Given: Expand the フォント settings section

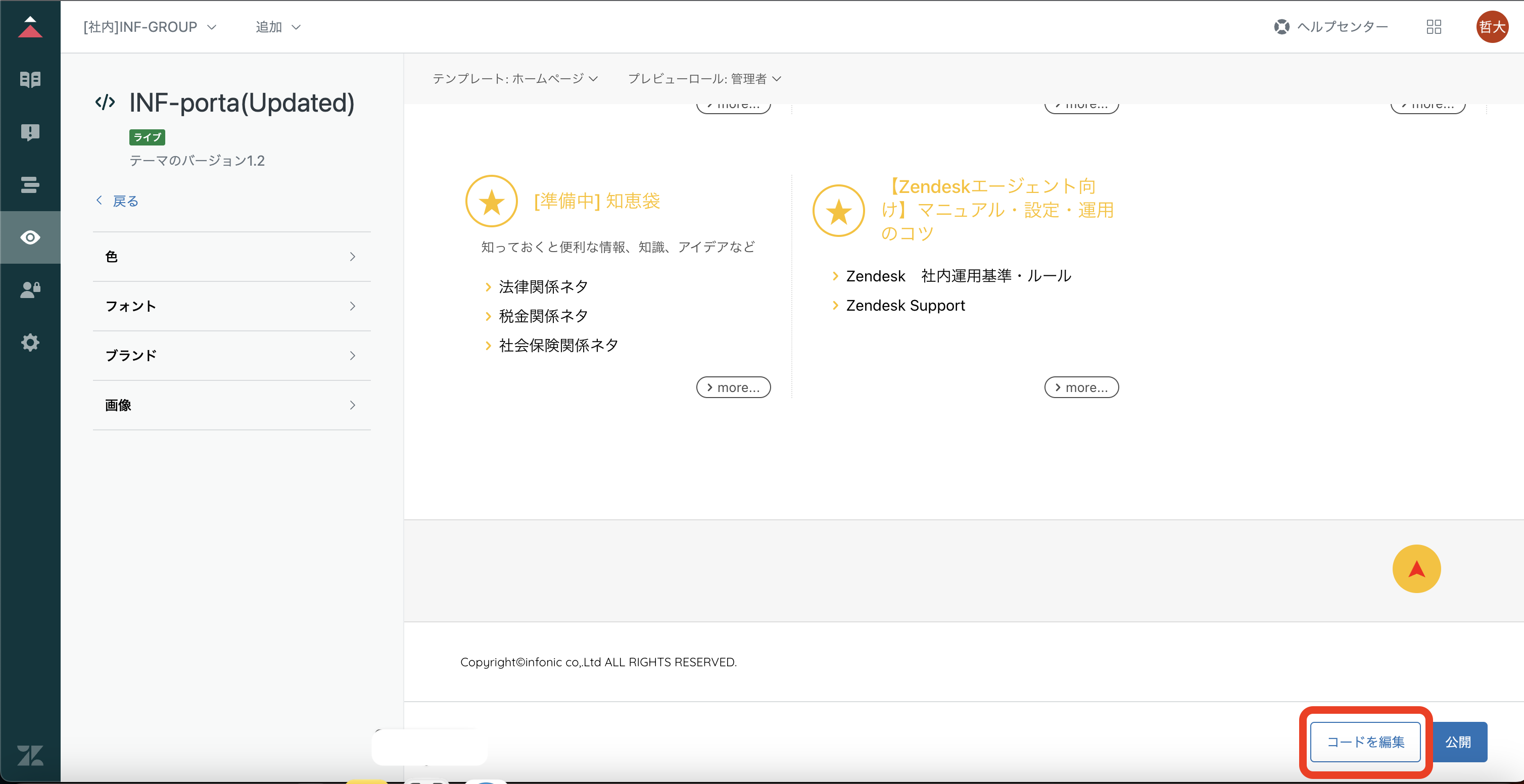Looking at the screenshot, I should pyautogui.click(x=232, y=306).
